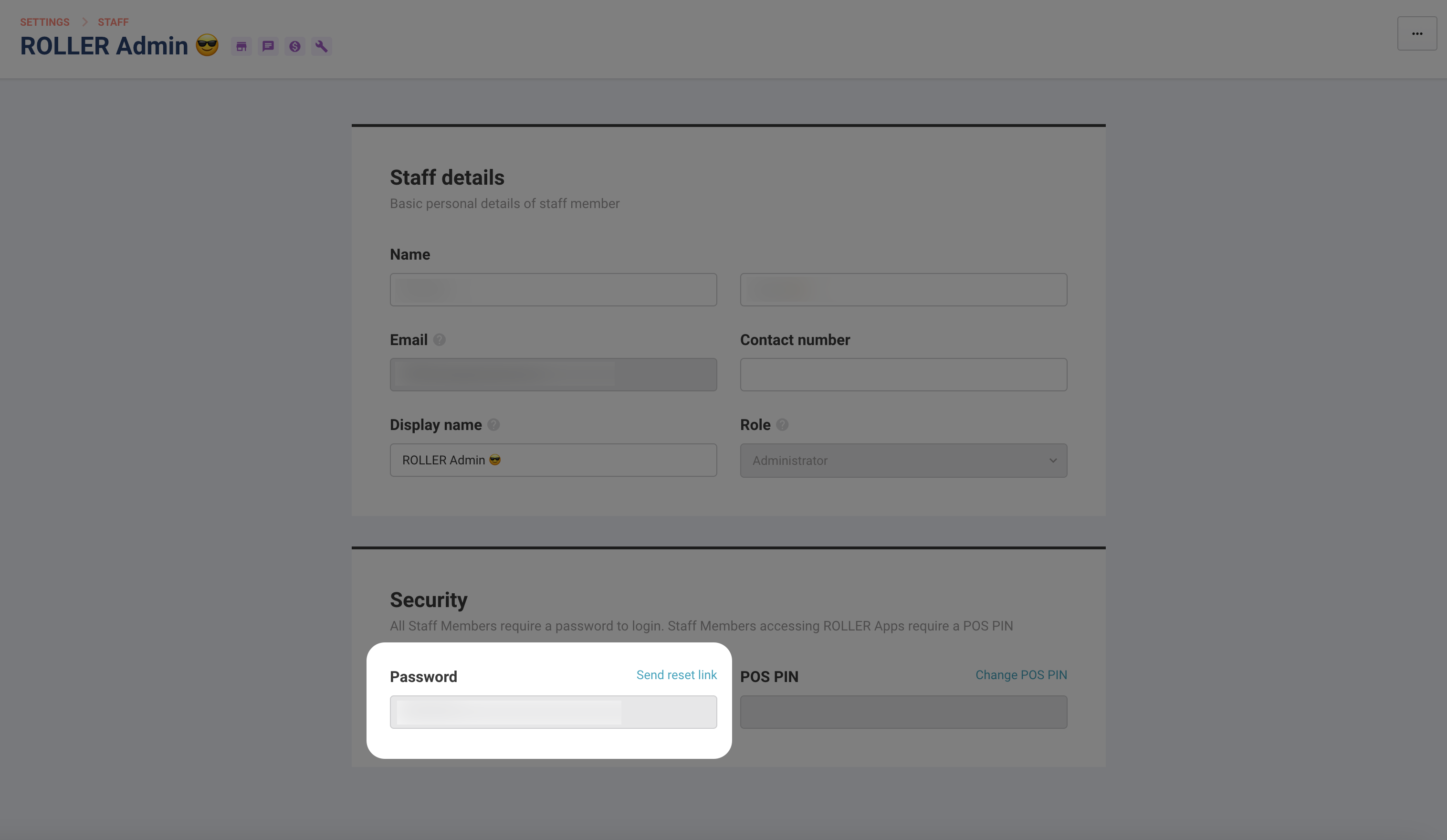
Task: Go to STAFF in the breadcrumb
Action: tap(113, 22)
